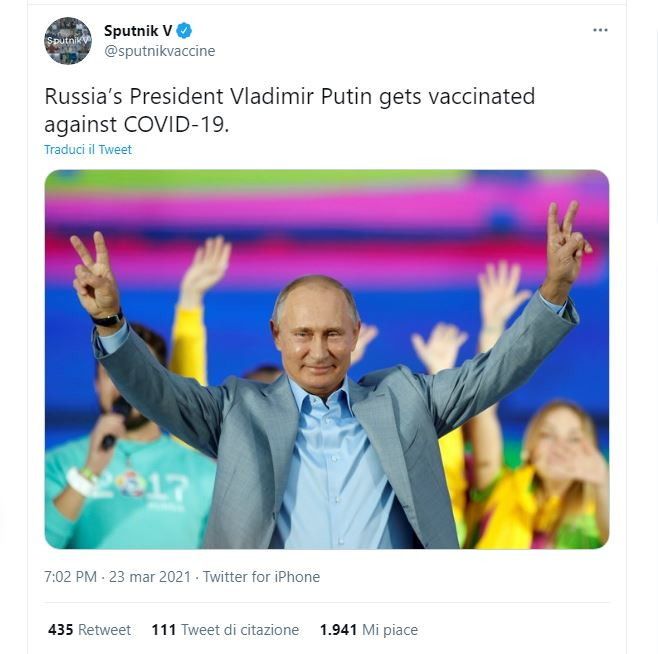The image size is (658, 654).
Task: Click the blue verified badge
Action: click(x=184, y=31)
